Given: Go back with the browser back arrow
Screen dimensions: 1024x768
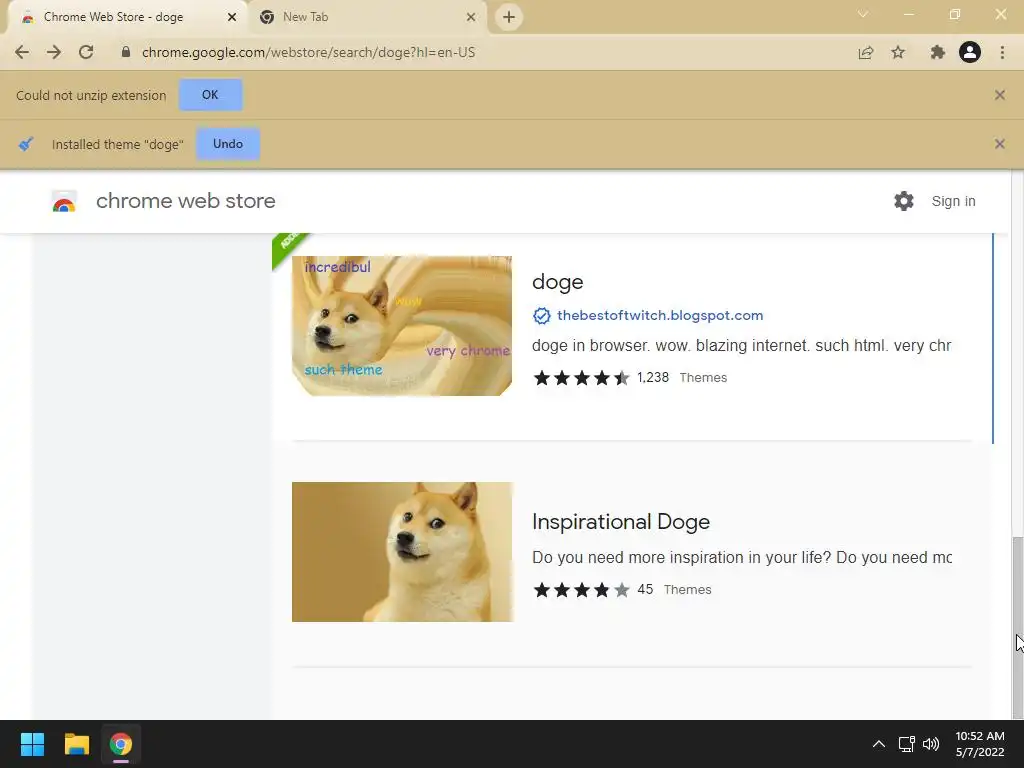Looking at the screenshot, I should click(22, 52).
